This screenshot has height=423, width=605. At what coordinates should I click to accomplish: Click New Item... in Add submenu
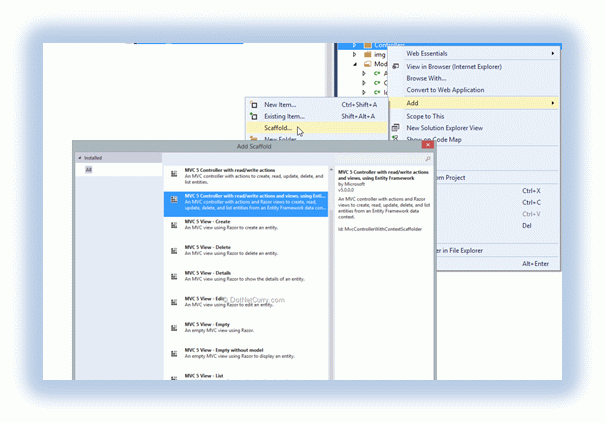tap(317, 105)
